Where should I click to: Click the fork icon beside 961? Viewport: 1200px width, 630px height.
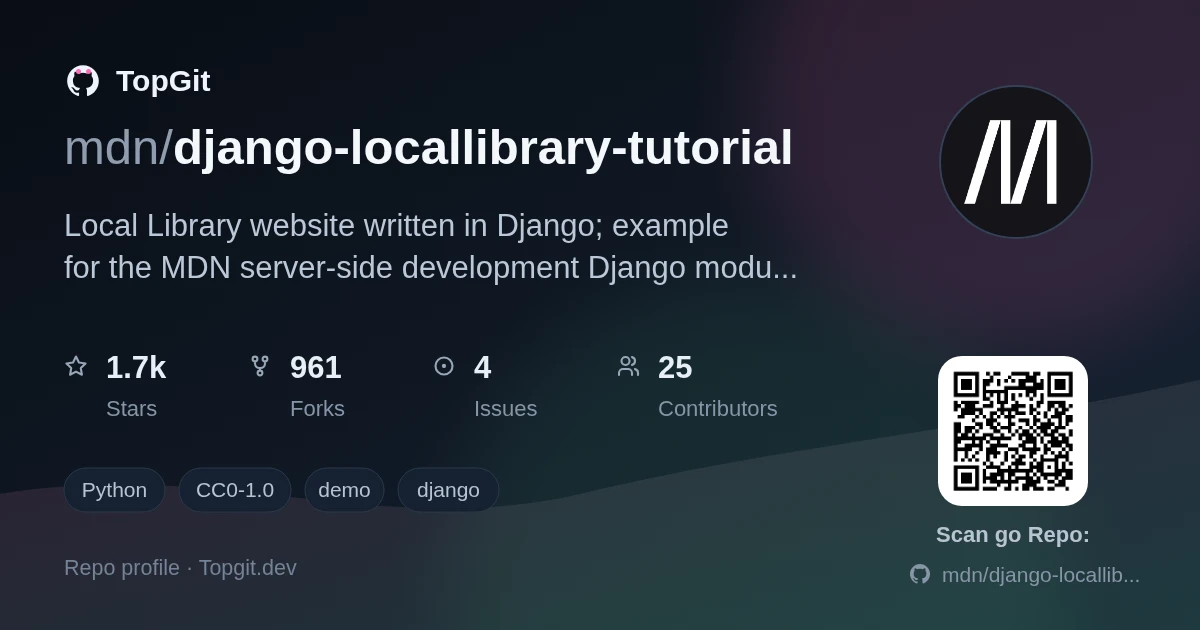click(x=260, y=366)
